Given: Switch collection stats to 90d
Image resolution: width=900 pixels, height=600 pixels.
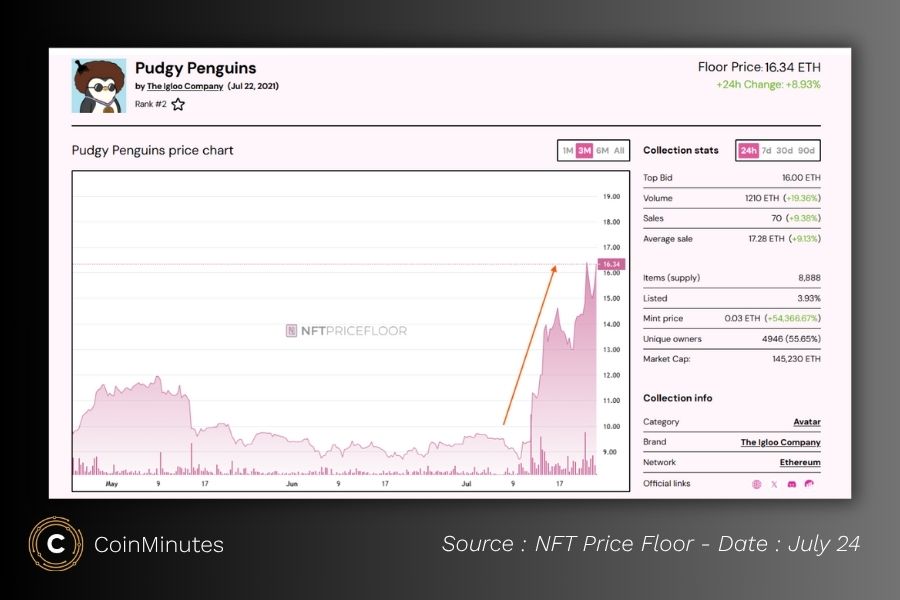Looking at the screenshot, I should [806, 150].
